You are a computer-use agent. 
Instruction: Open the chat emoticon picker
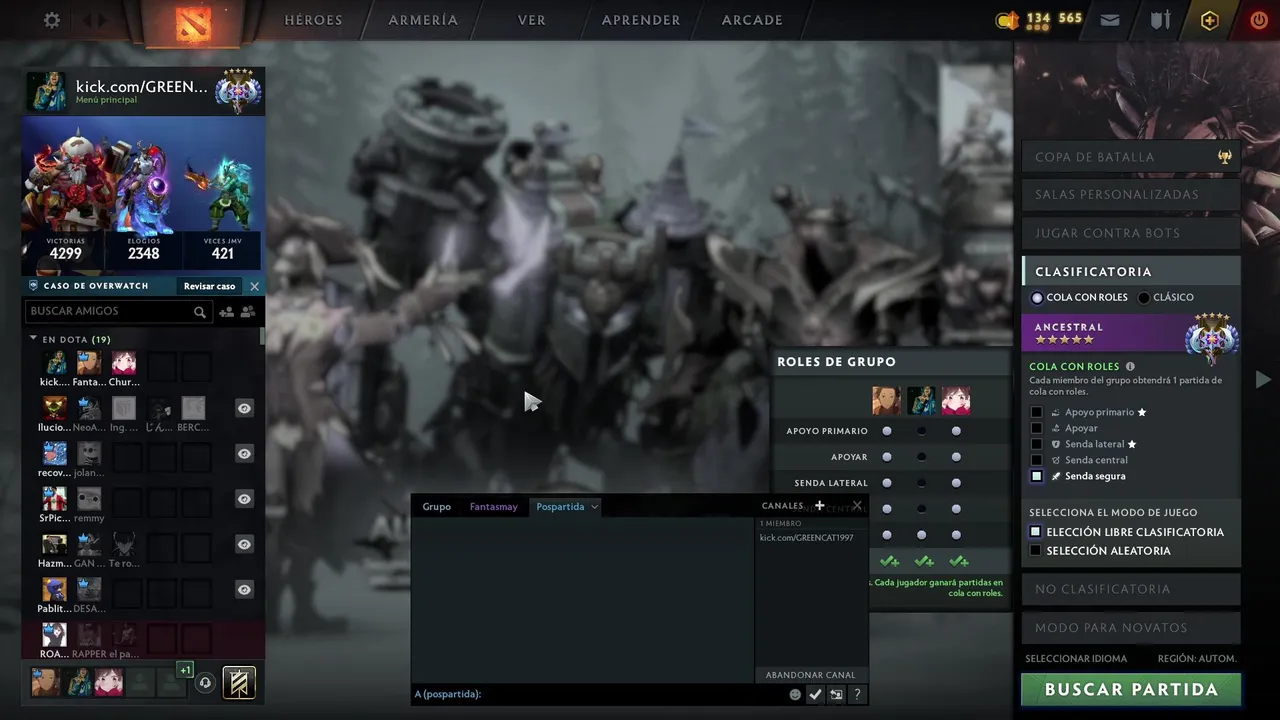[795, 694]
